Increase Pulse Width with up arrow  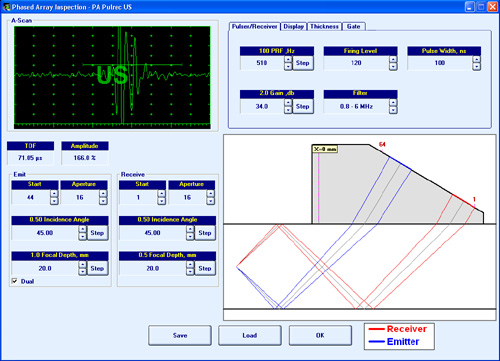tap(477, 59)
